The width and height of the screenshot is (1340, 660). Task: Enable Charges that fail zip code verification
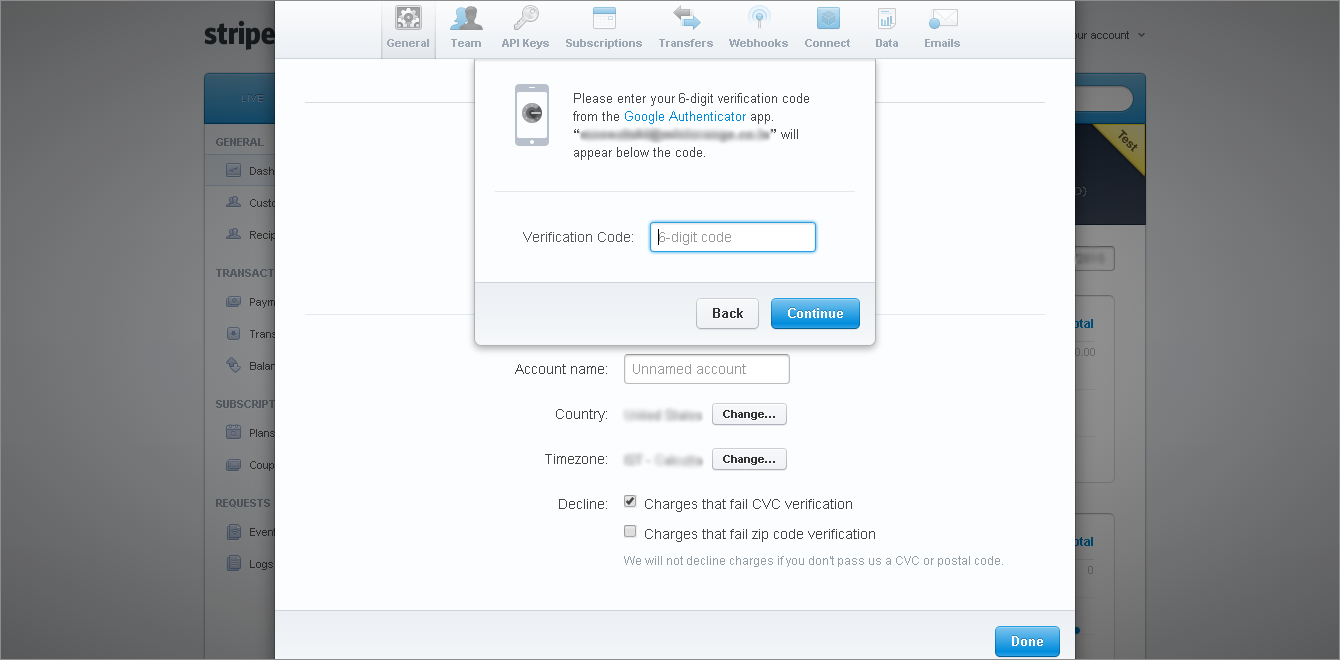[630, 532]
